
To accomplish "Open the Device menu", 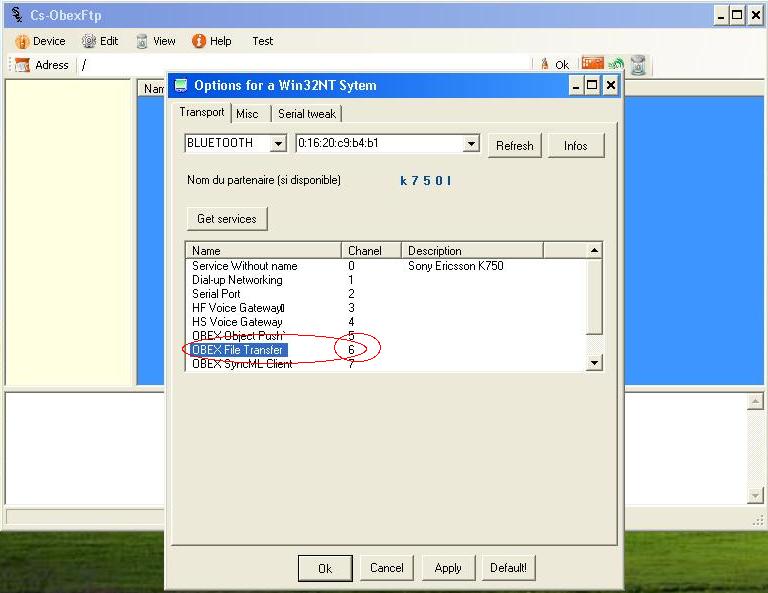I will tap(40, 41).
